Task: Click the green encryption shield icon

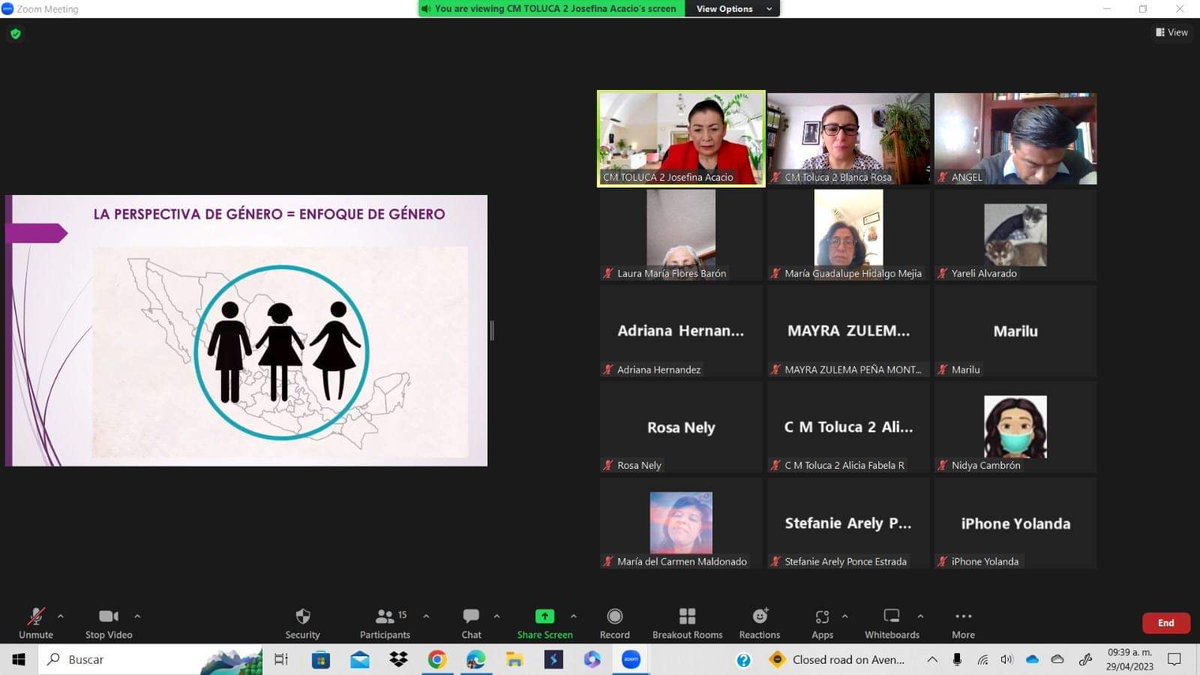Action: (15, 33)
